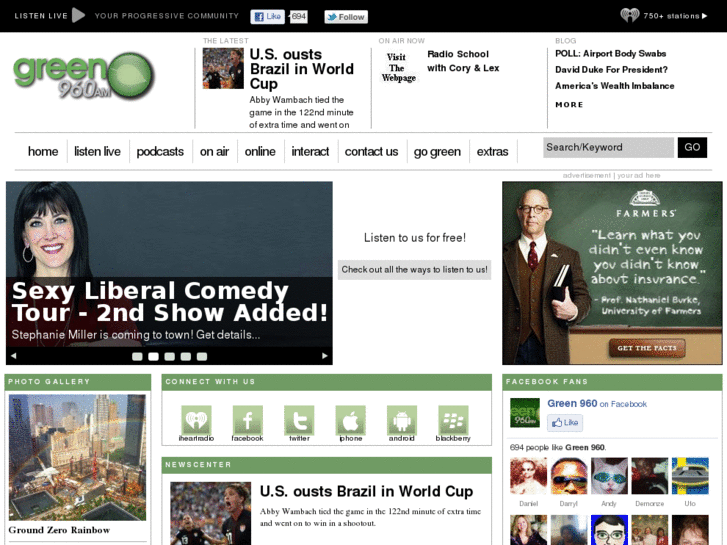The image size is (727, 545).
Task: Click the twitter connect icon
Action: click(299, 420)
